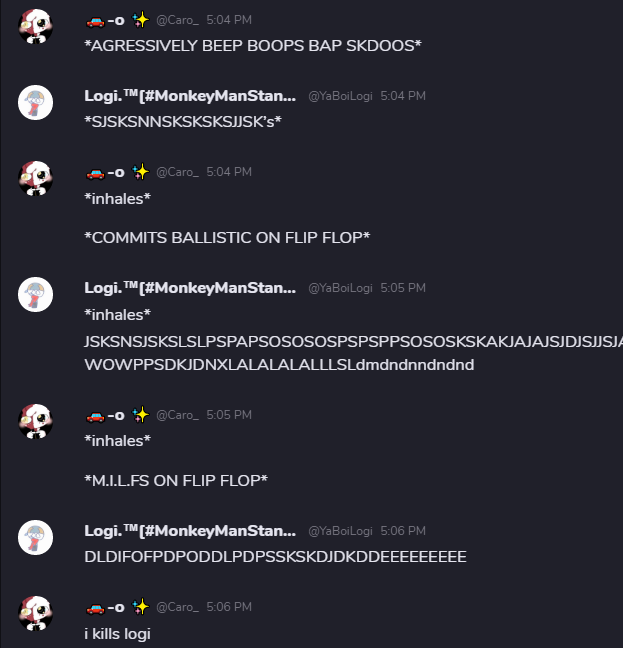Image resolution: width=623 pixels, height=648 pixels.
Task: Click the 5:04 PM timestamp beside @YaBoiLogi
Action: 403,96
